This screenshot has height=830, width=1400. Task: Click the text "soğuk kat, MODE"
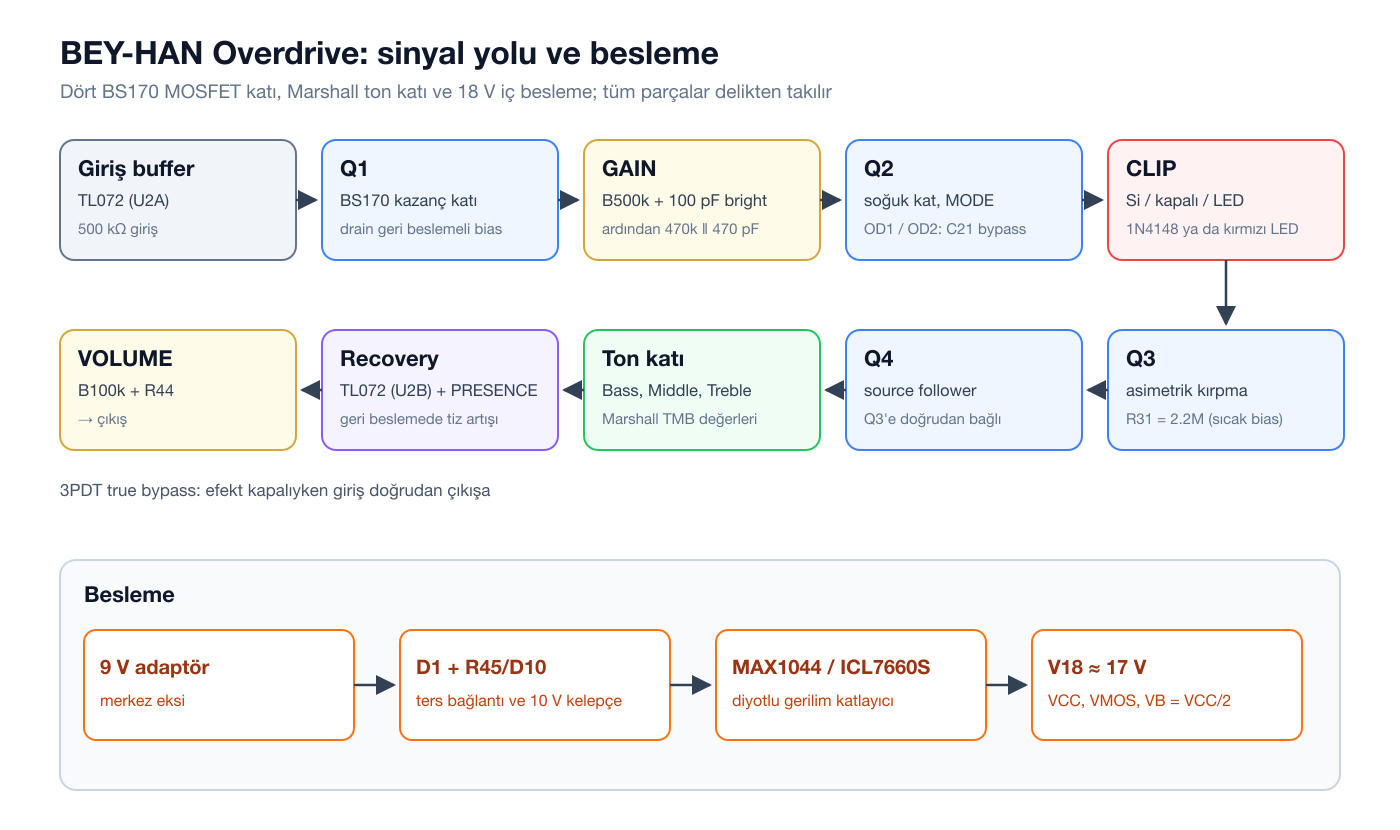coord(929,200)
